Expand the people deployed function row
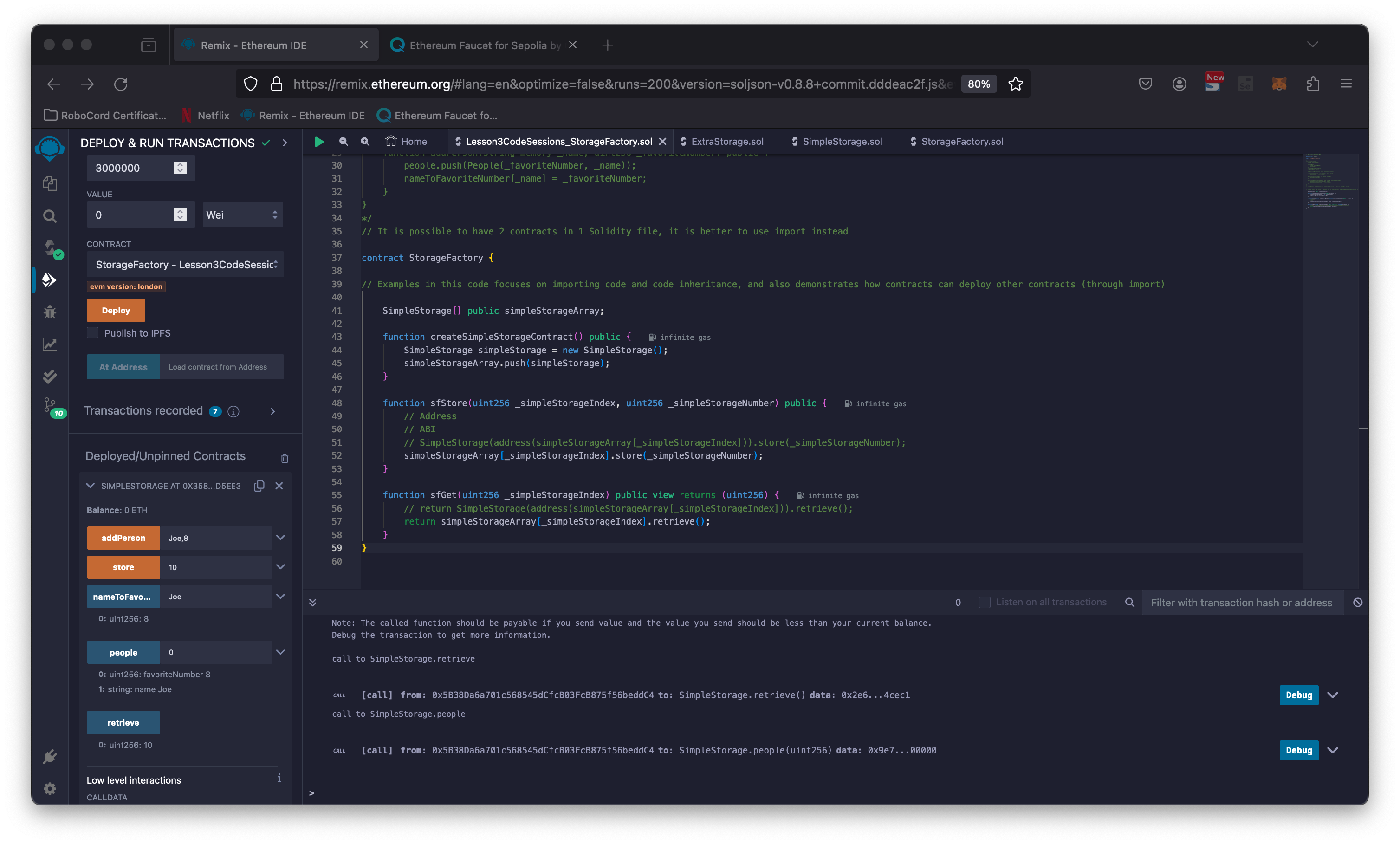The image size is (1400, 844). [x=280, y=651]
